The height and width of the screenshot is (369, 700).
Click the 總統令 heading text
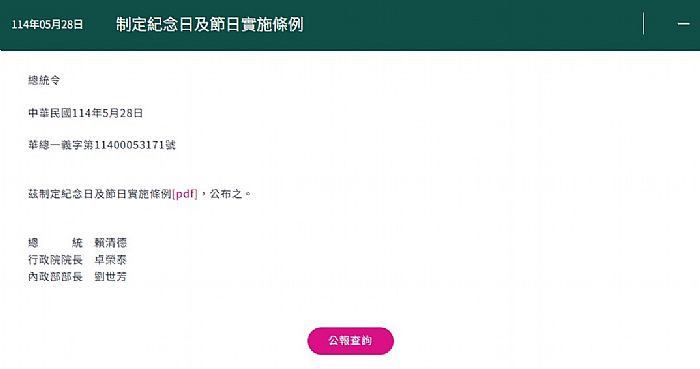point(44,80)
